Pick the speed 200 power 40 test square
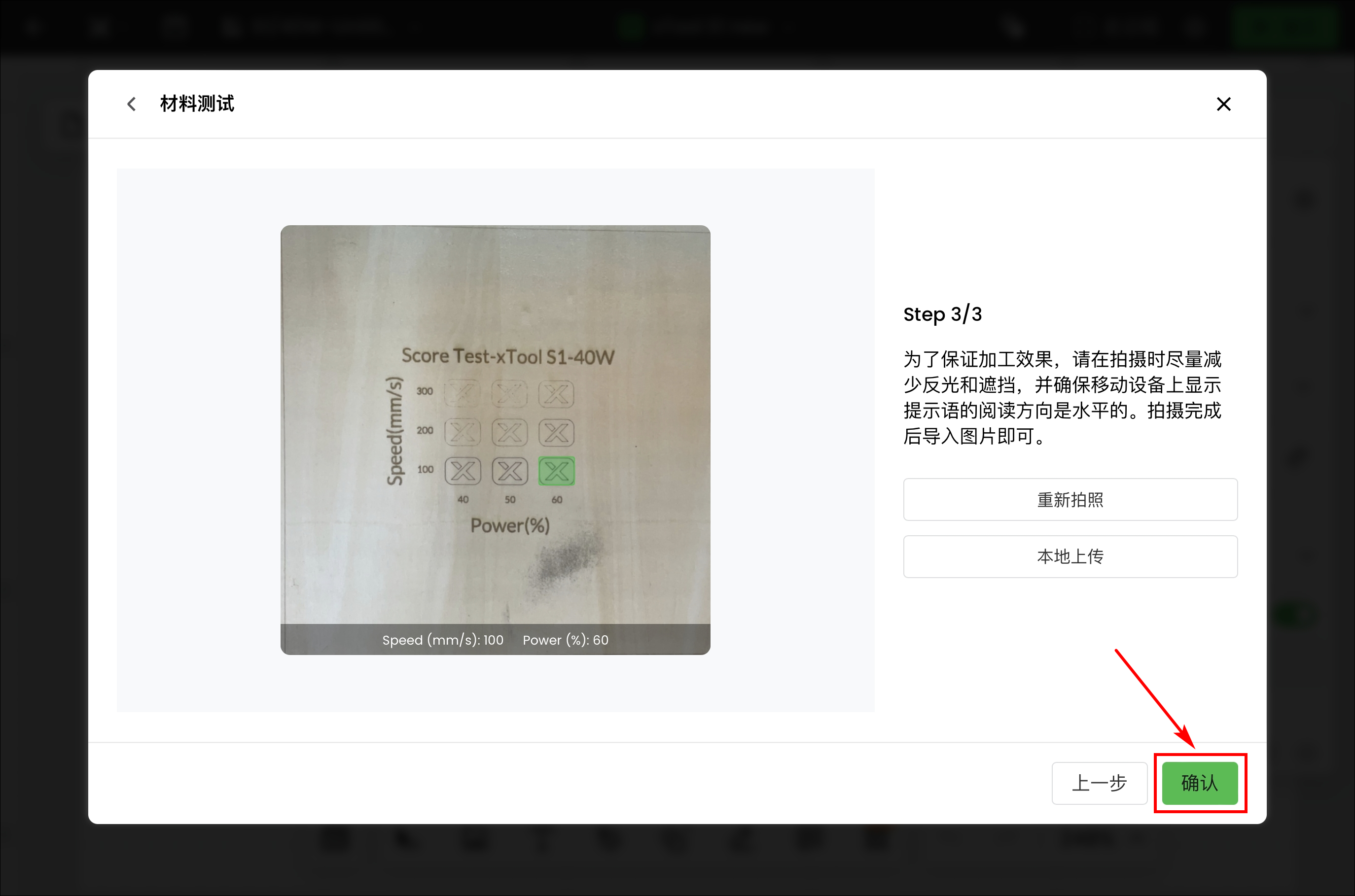Viewport: 1355px width, 896px height. (x=462, y=433)
